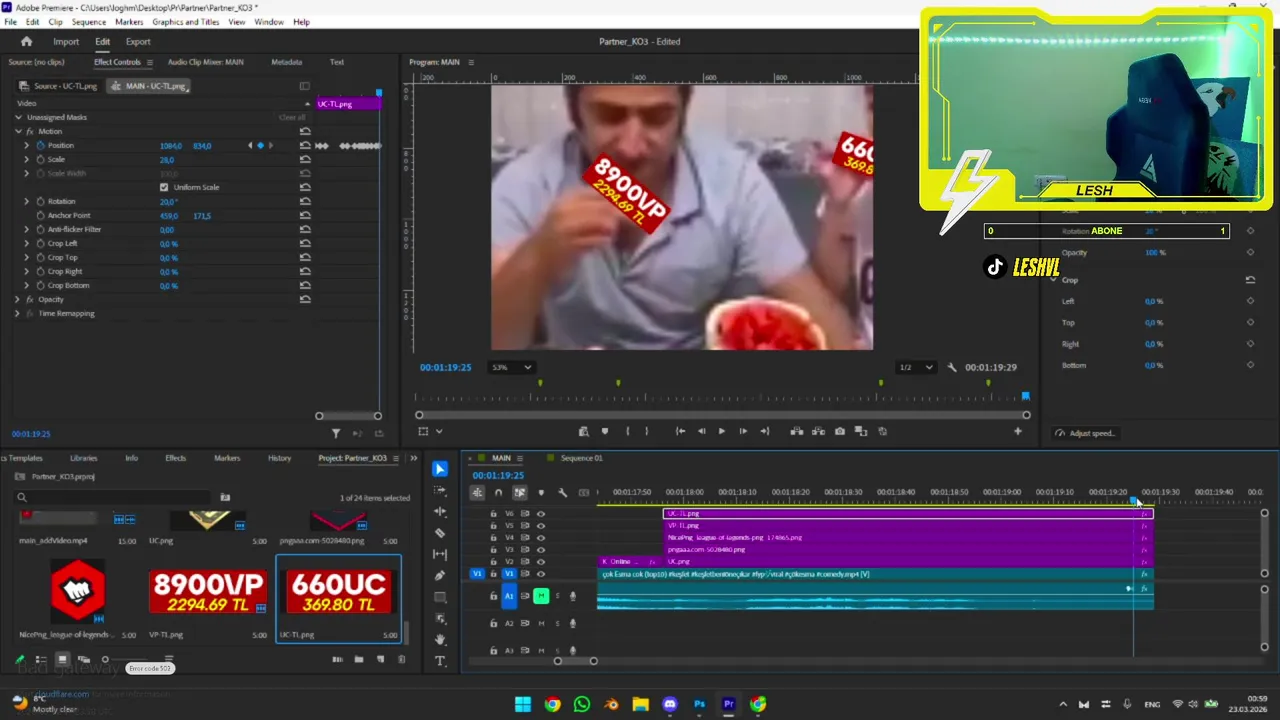The height and width of the screenshot is (720, 1280).
Task: Toggle the Position animation stopwatch
Action: tap(40, 145)
